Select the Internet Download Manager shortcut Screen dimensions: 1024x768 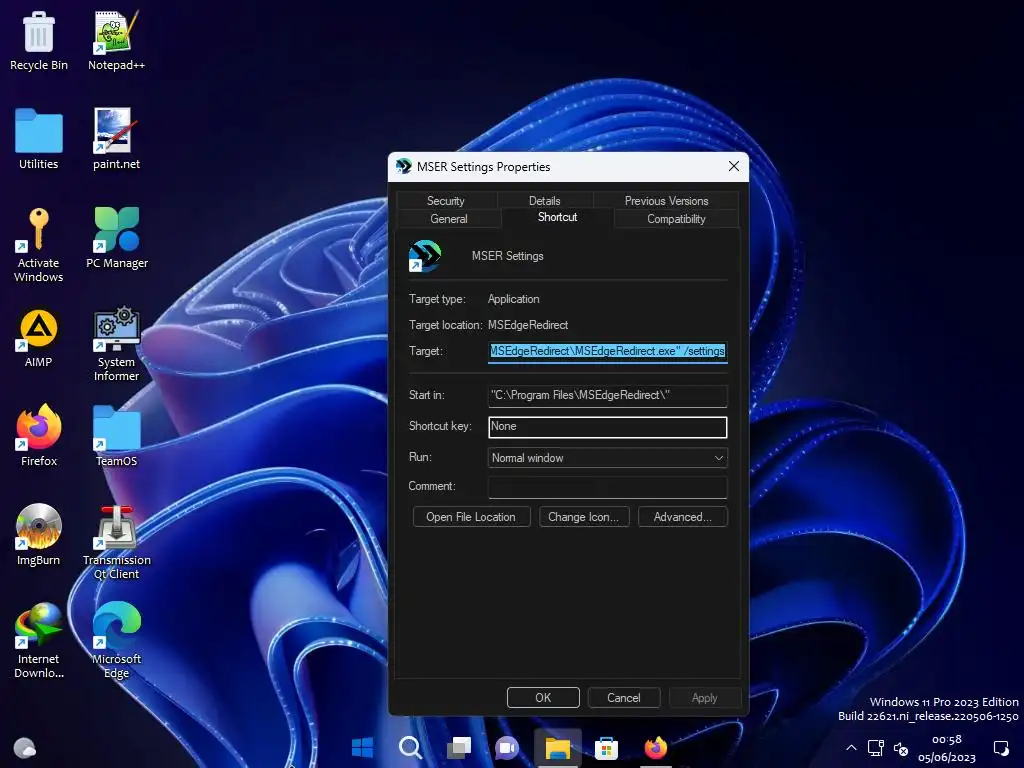point(39,641)
